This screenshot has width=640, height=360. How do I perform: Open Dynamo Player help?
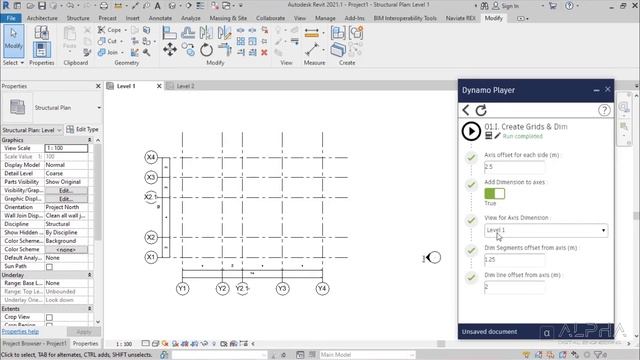pos(604,110)
